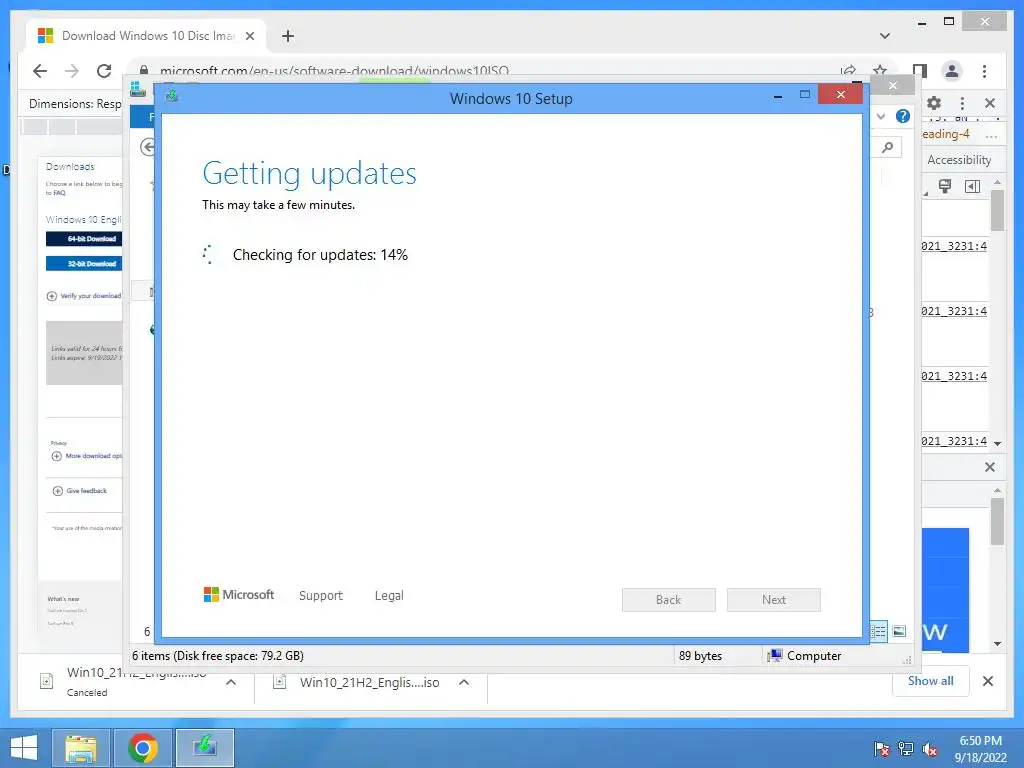Viewport: 1024px width, 768px height.
Task: Open menu for second Win10_21H2 ISO download
Action: [x=464, y=682]
